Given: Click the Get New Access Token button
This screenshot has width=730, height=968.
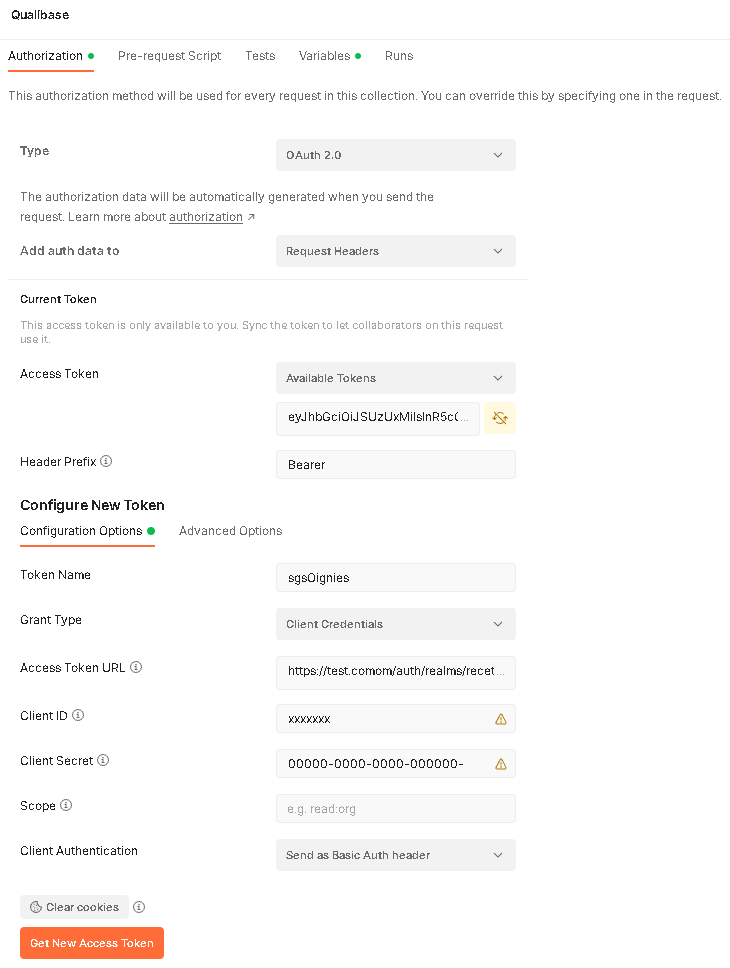Looking at the screenshot, I should click(x=91, y=942).
